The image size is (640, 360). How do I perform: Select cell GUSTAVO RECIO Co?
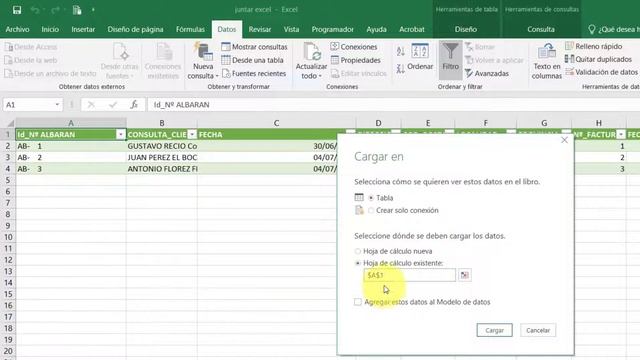[162, 146]
